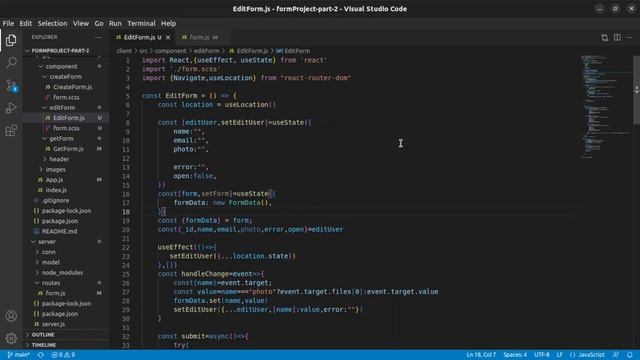
Task: Open server.js in the explorer
Action: (53, 324)
